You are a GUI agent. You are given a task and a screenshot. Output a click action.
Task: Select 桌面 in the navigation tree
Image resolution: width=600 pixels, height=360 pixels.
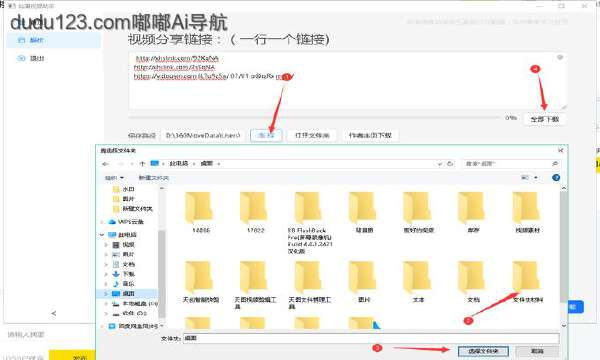pyautogui.click(x=128, y=294)
